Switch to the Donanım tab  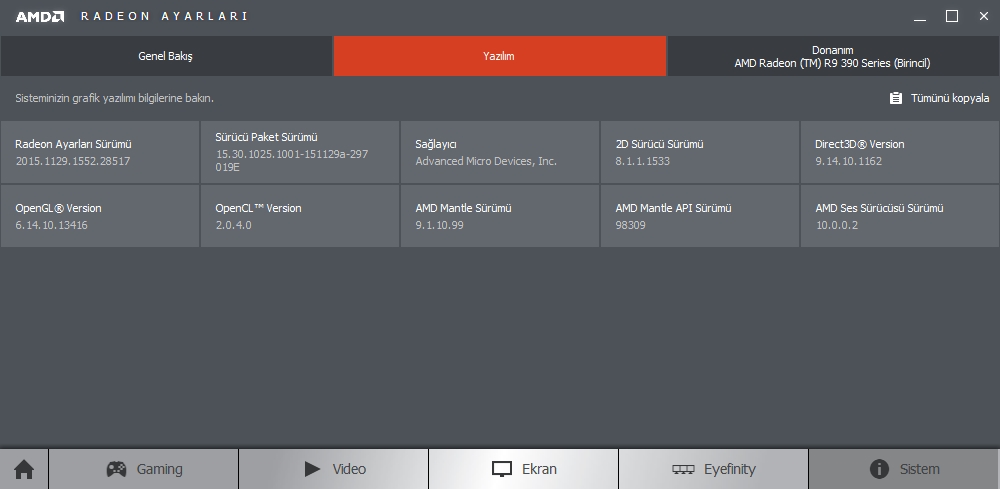tap(833, 56)
